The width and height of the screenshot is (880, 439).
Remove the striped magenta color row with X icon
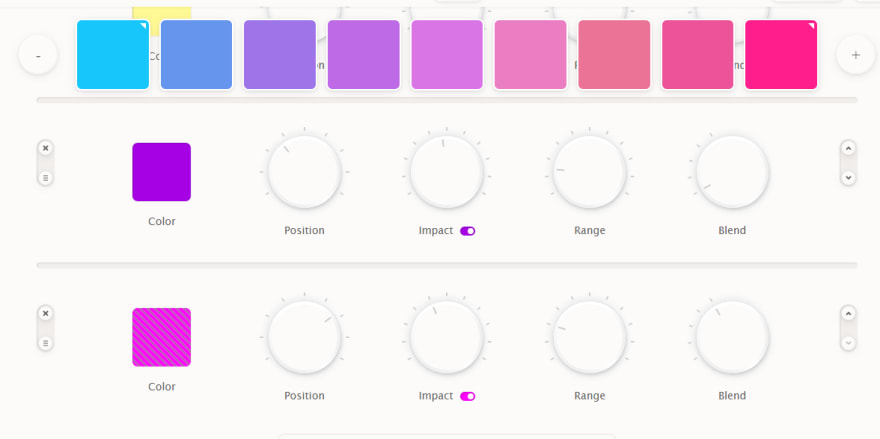coord(45,313)
